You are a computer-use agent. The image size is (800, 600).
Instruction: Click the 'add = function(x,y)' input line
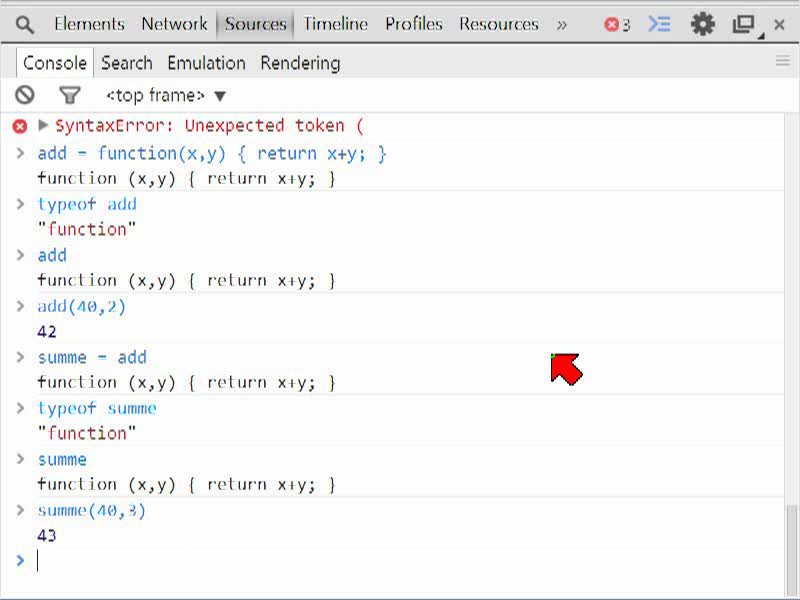point(212,154)
